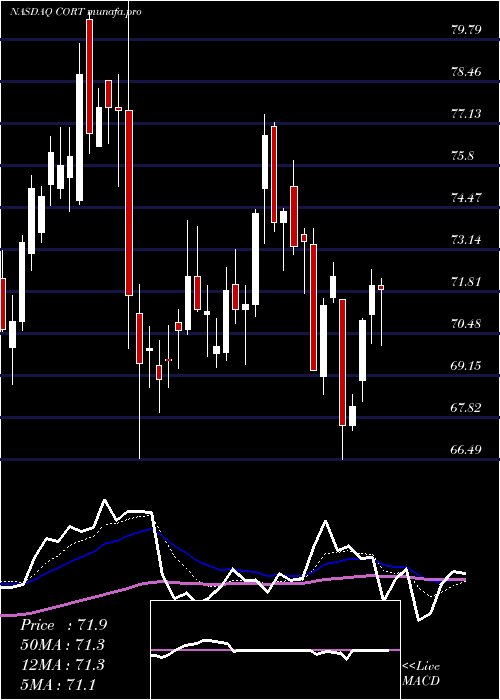Click the 71.81 price axis label
This screenshot has height=700, width=500.
click(466, 282)
